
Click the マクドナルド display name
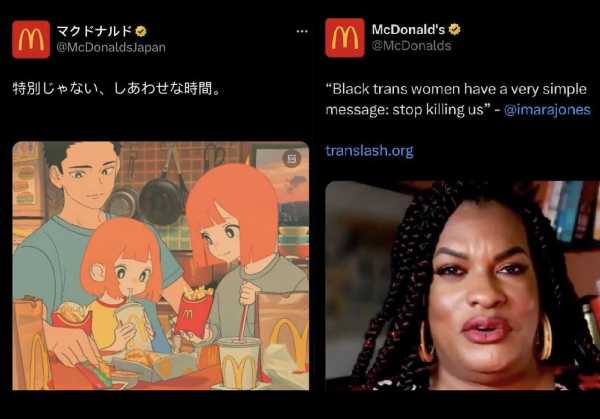(x=95, y=31)
